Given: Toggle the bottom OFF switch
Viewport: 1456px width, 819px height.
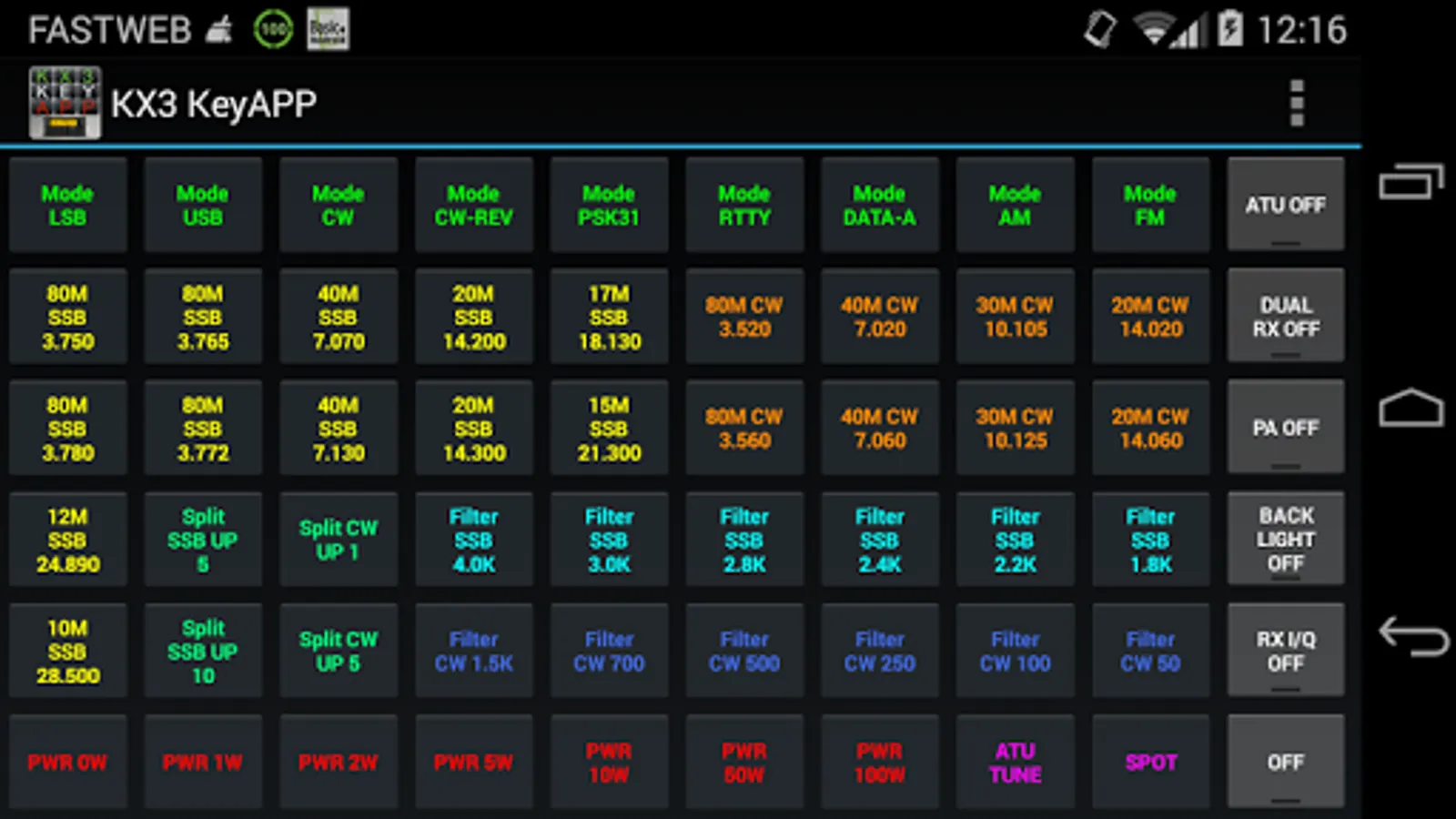Looking at the screenshot, I should pos(1286,762).
